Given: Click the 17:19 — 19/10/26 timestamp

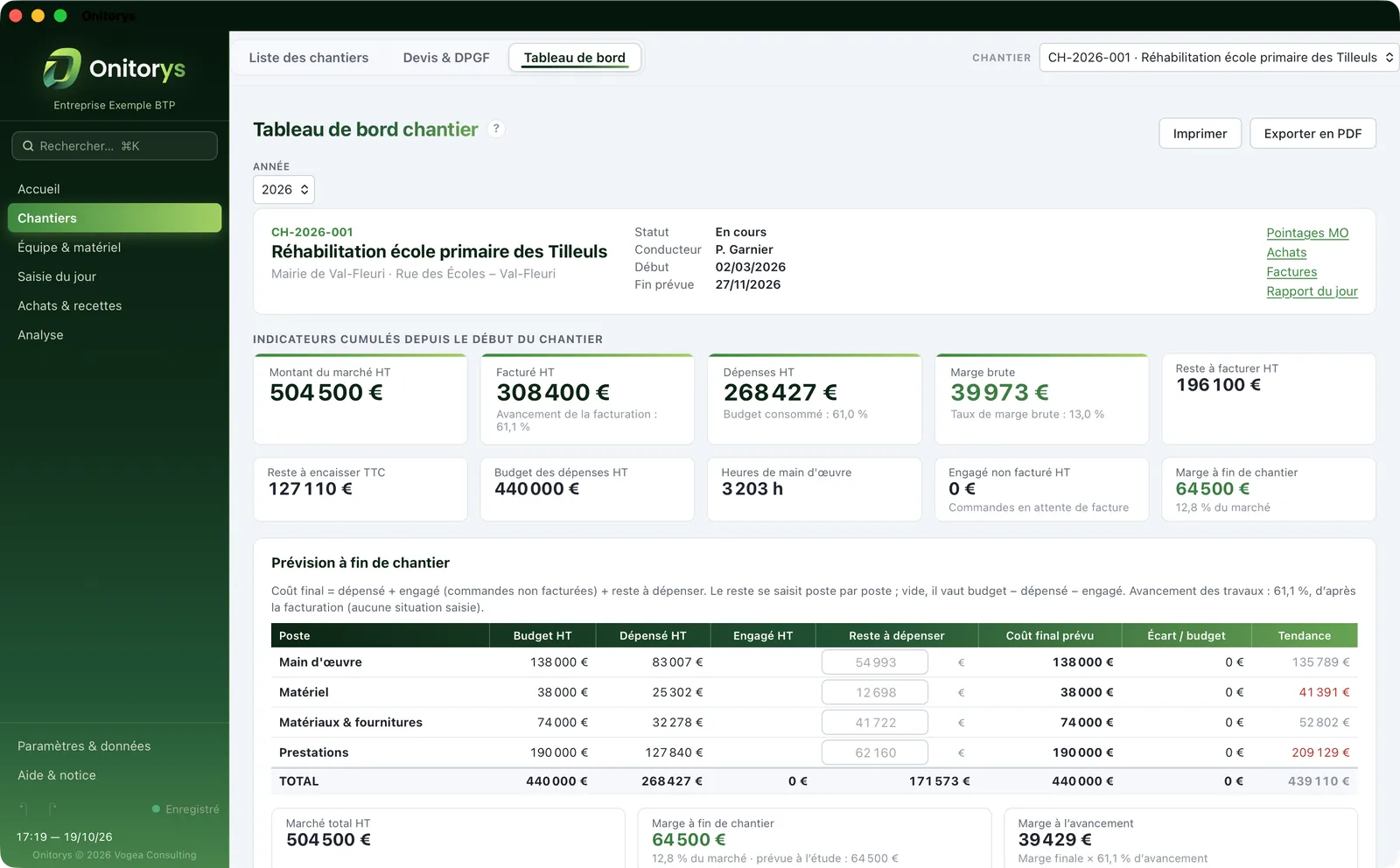Looking at the screenshot, I should click(64, 837).
